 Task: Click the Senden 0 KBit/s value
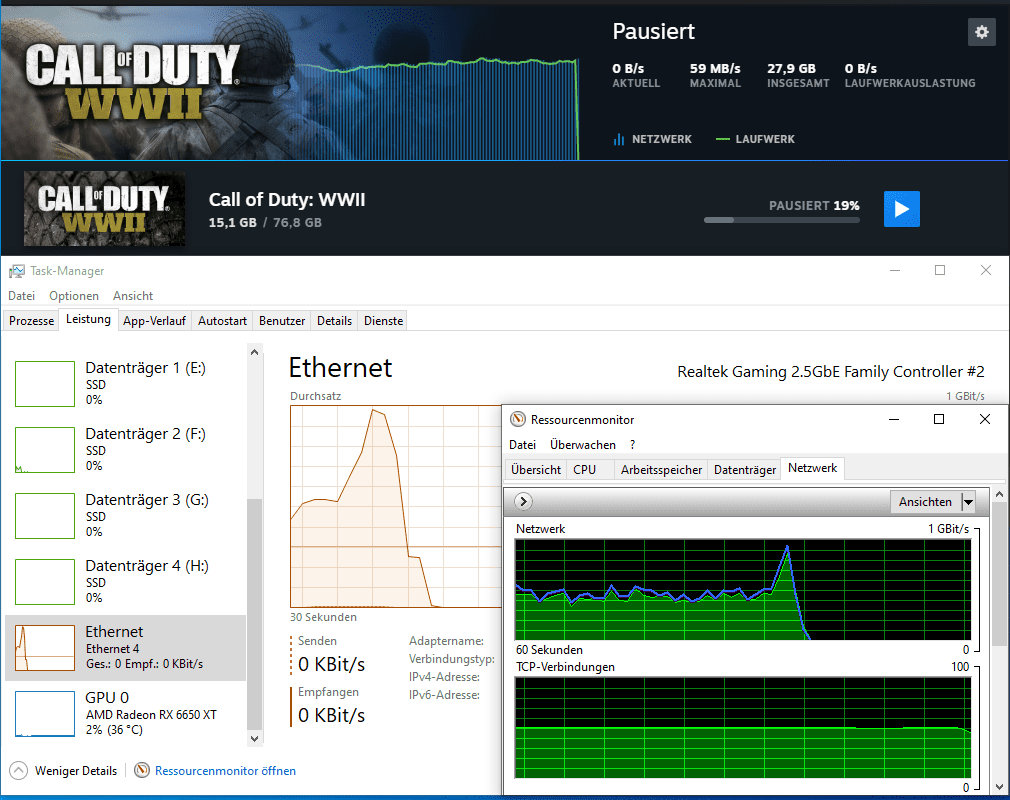[x=331, y=664]
